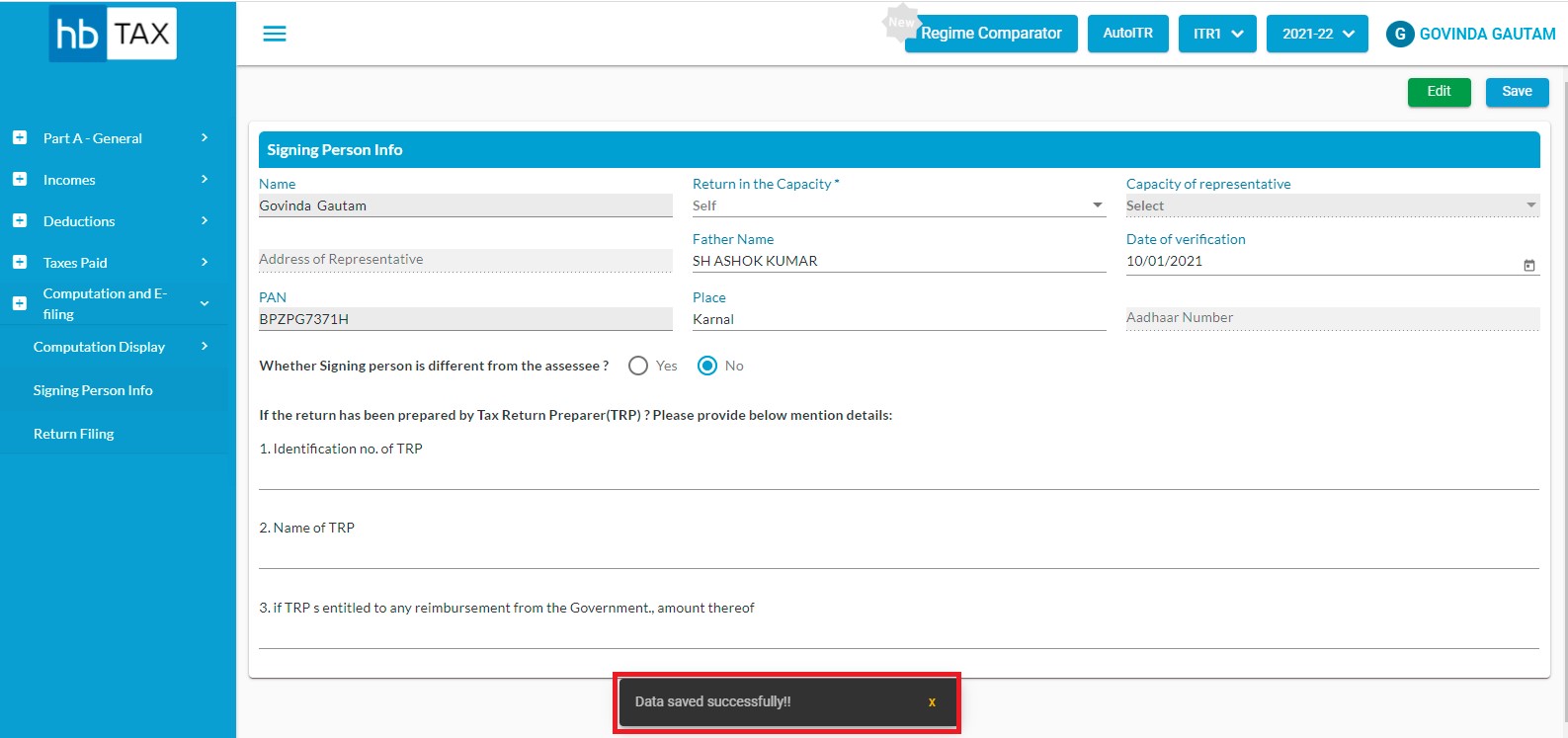The height and width of the screenshot is (738, 1568).
Task: Expand Computation Display chevron
Action: [205, 347]
